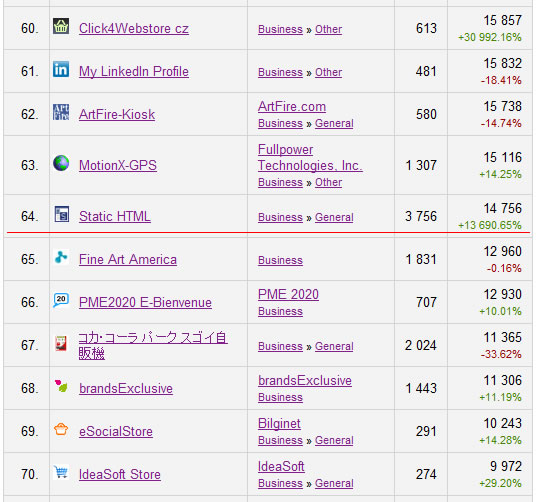Image resolution: width=536 pixels, height=502 pixels.
Task: Click the Business category in Click4Webstore row
Action: [280, 29]
